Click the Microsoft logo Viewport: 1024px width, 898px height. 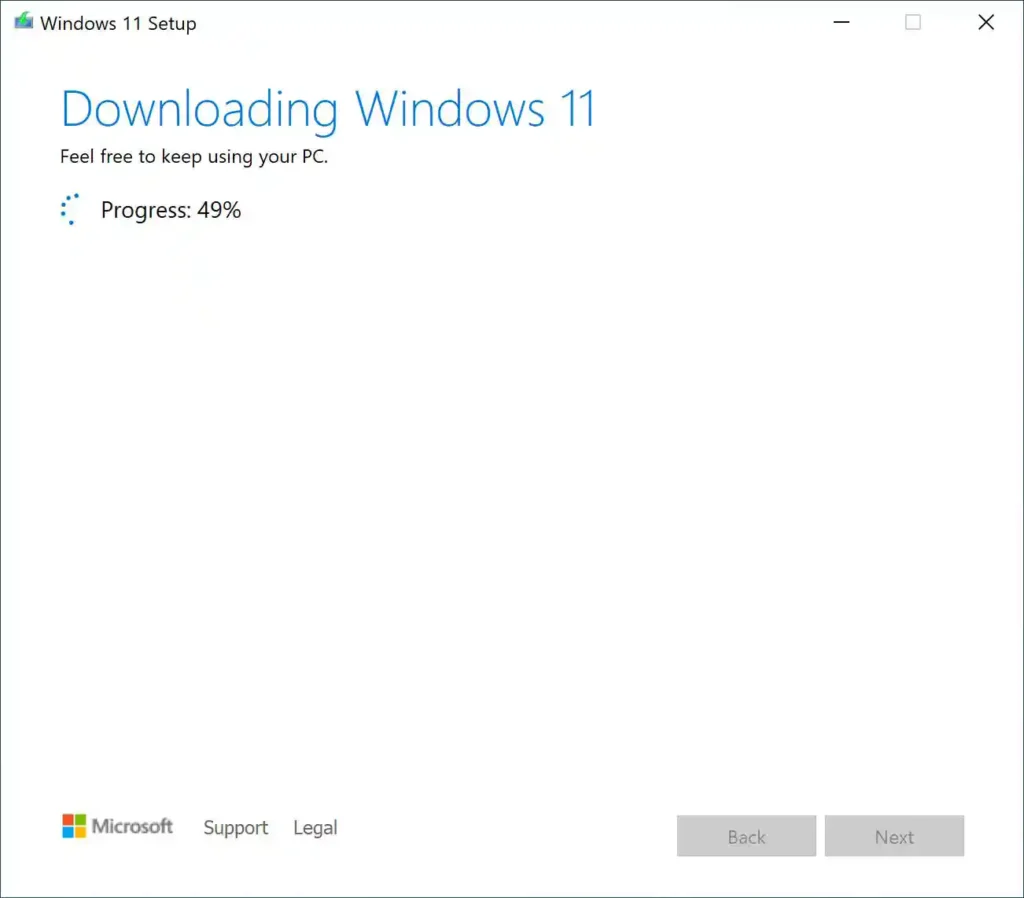pos(118,826)
